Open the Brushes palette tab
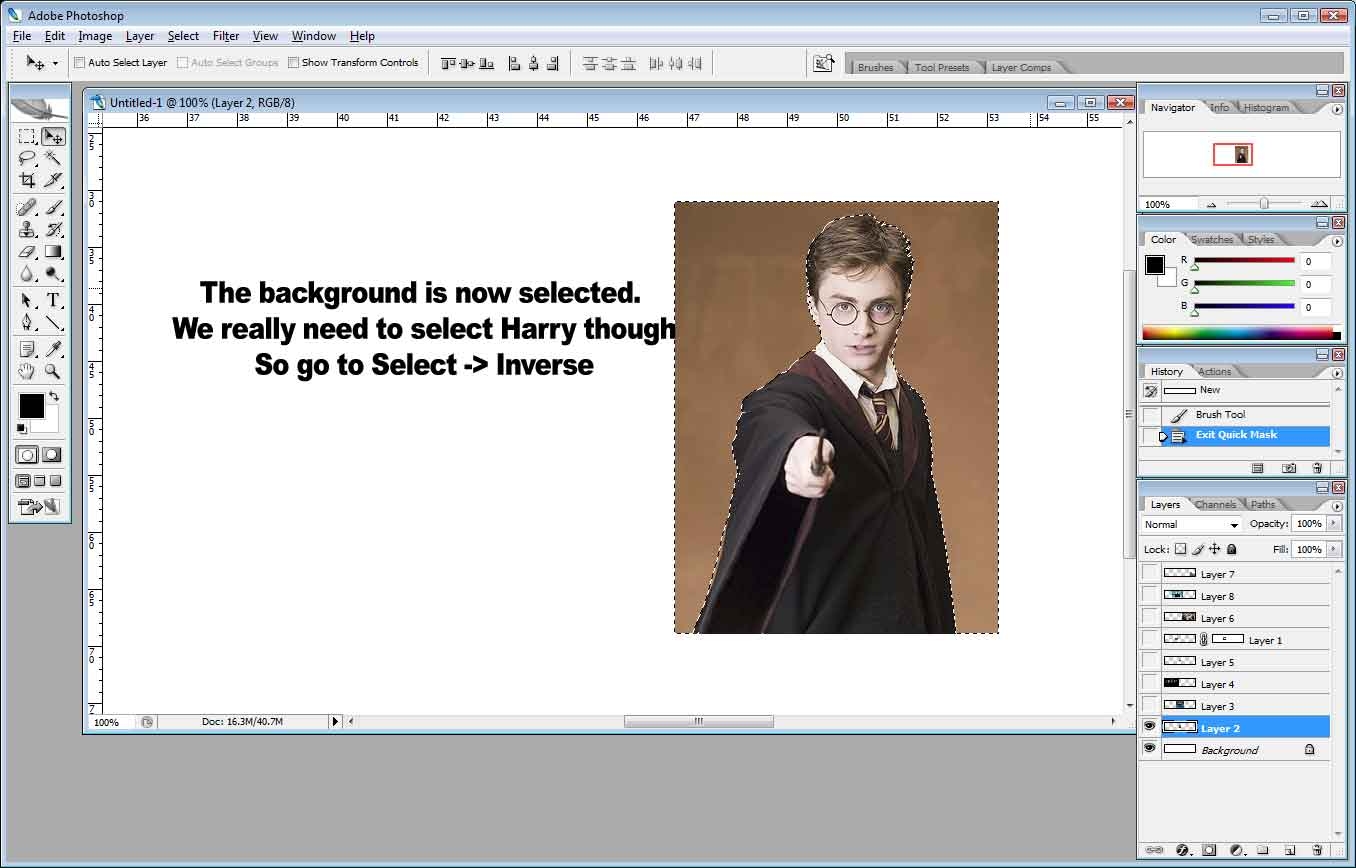The height and width of the screenshot is (868, 1356). (x=875, y=68)
